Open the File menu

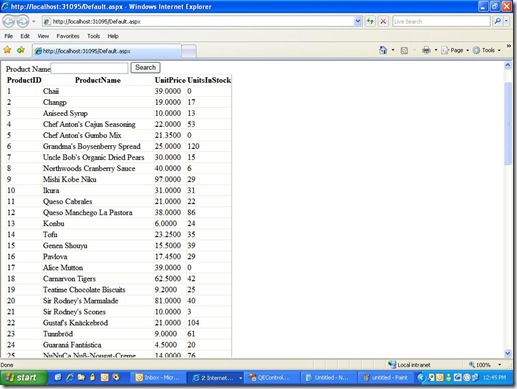point(9,36)
